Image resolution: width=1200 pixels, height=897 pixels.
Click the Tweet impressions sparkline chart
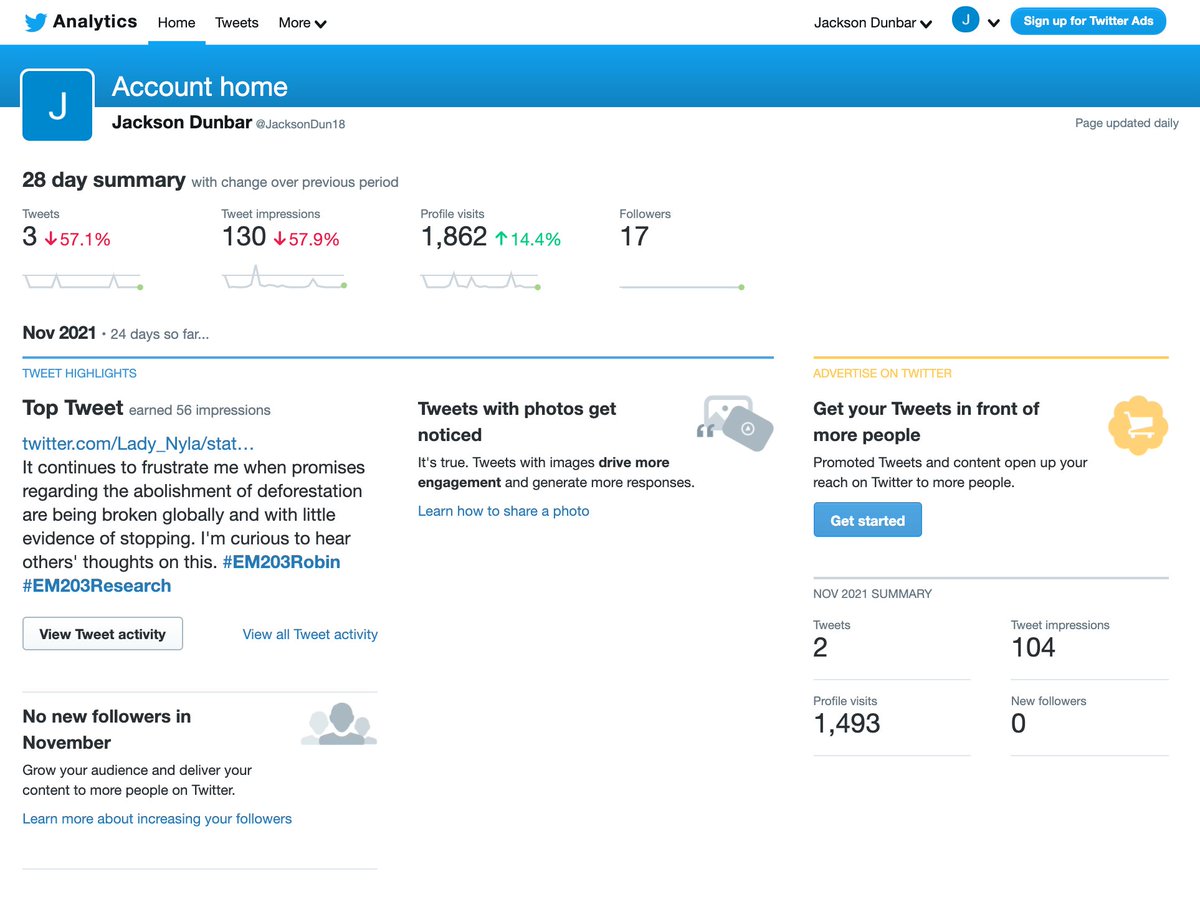[284, 278]
